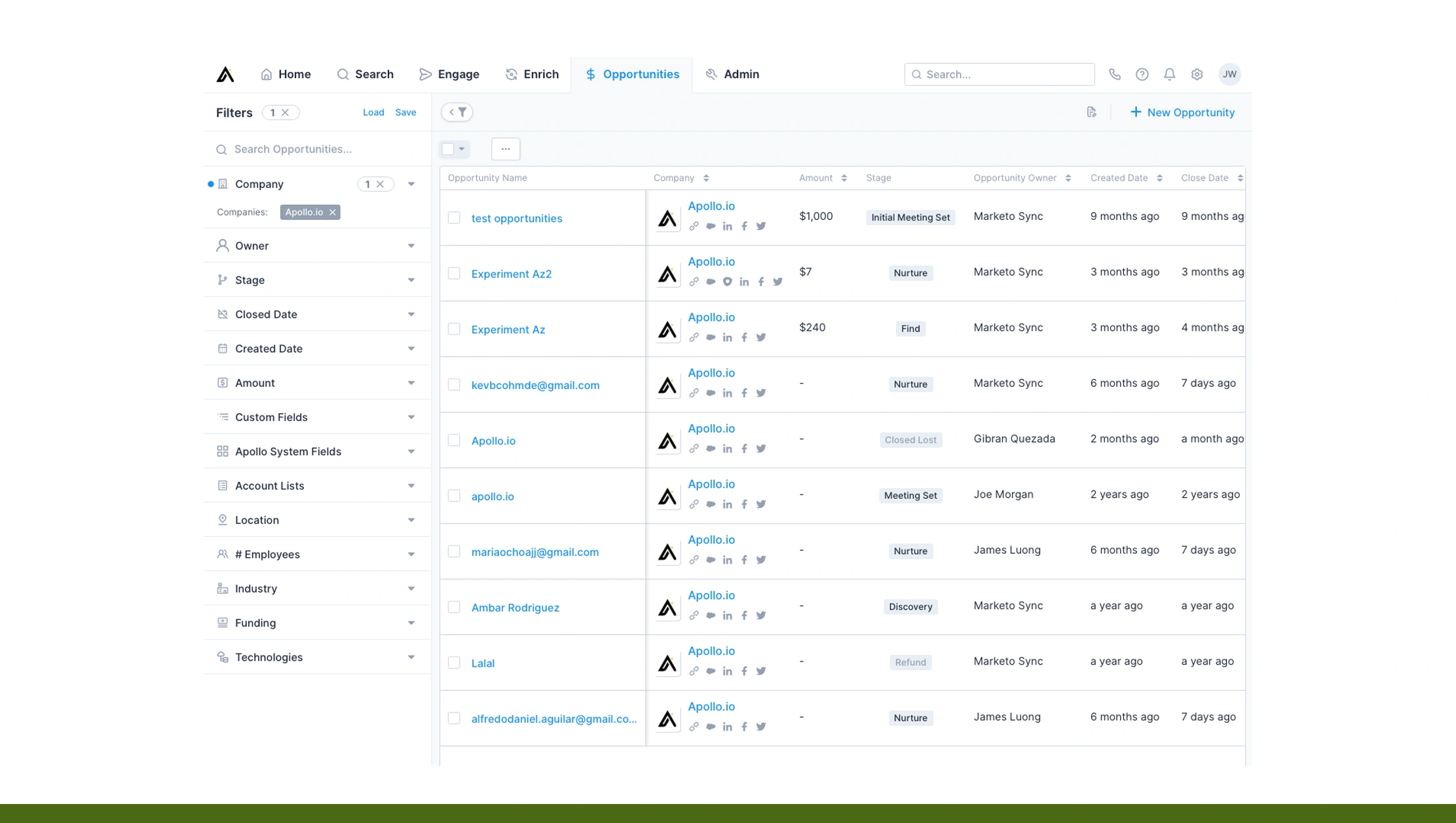Click the Twitter icon on test opportunities row
The height and width of the screenshot is (823, 1456).
tap(761, 226)
